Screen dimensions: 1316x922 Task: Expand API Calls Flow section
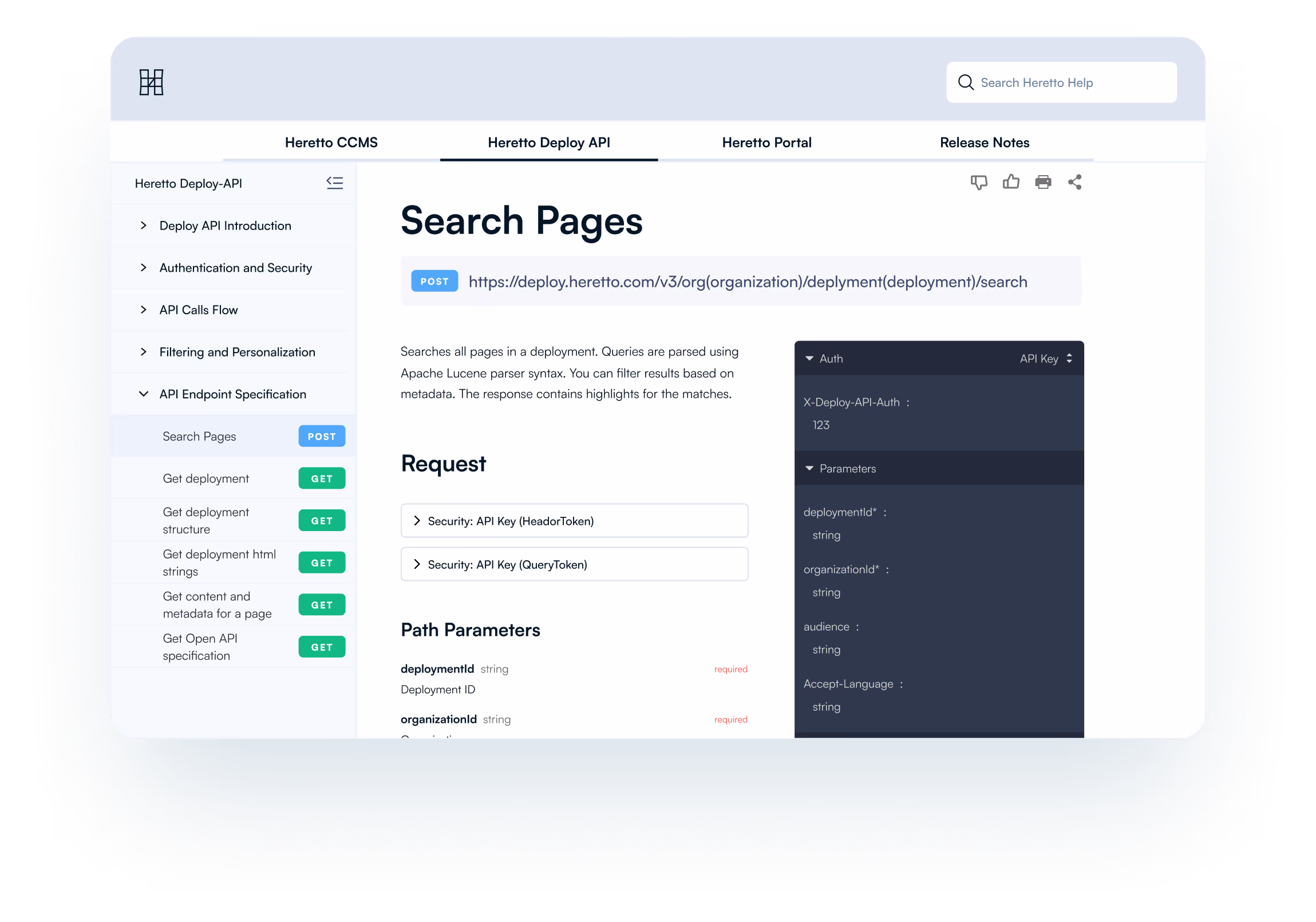[143, 310]
